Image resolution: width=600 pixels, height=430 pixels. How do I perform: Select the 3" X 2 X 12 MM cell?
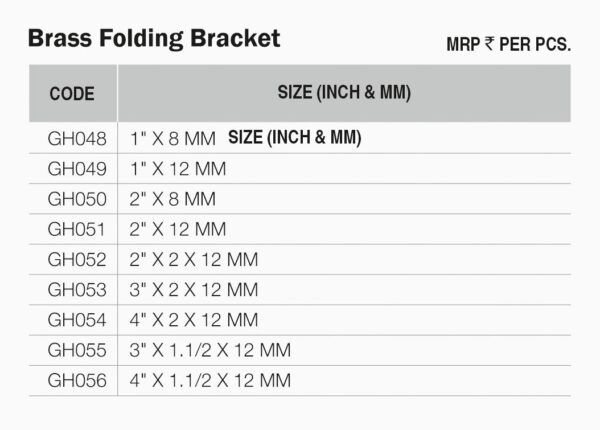tap(194, 289)
